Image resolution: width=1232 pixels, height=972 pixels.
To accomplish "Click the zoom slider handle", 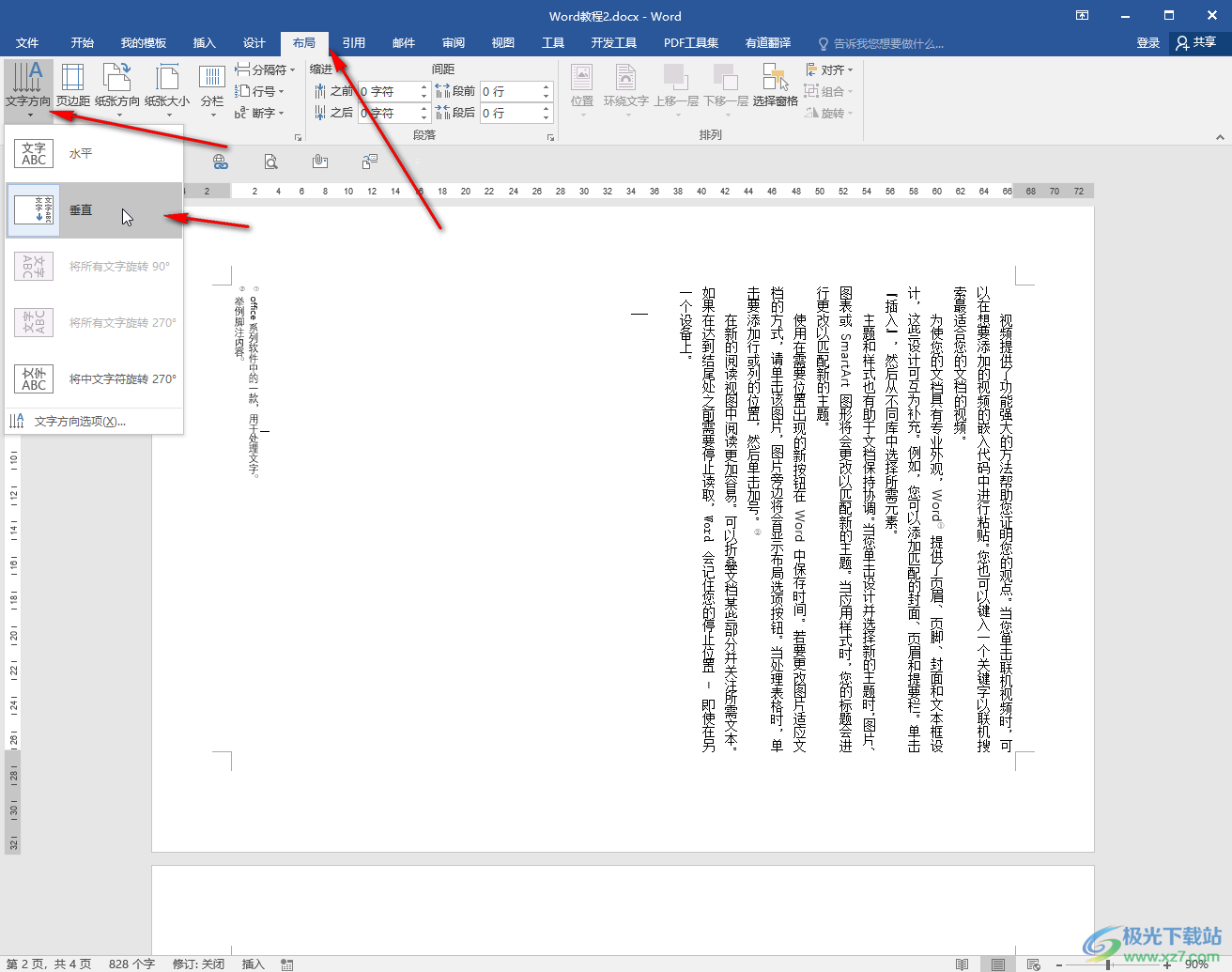I will coord(1109,964).
